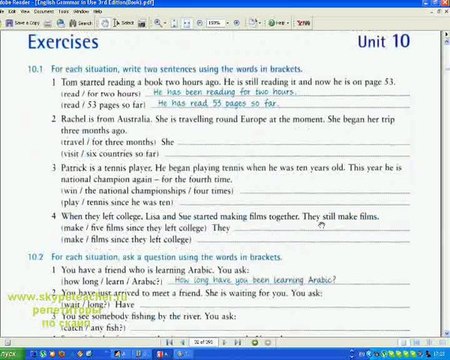Image resolution: width=450 pixels, height=360 pixels.
Task: Go to the last page
Action: point(238,342)
